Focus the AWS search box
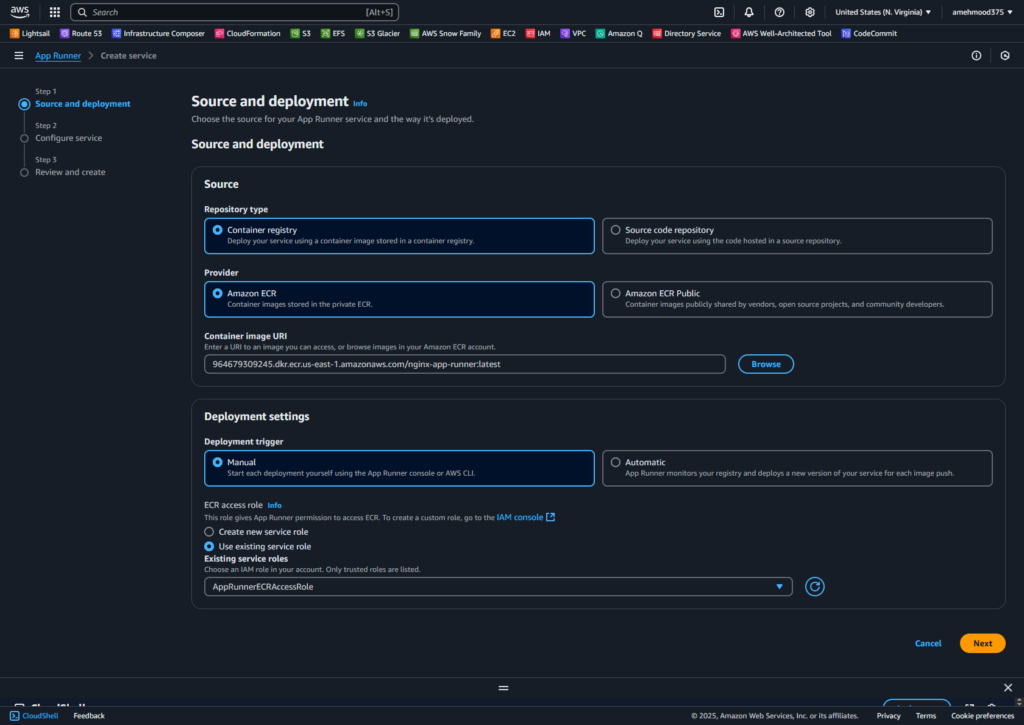Viewport: 1024px width, 725px height. click(x=234, y=12)
